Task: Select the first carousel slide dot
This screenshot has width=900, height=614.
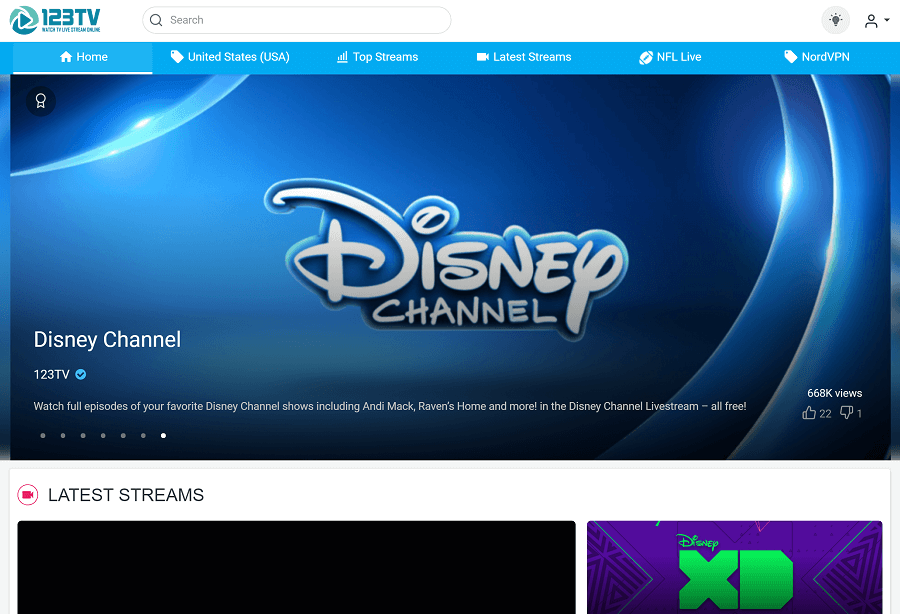Action: [x=43, y=436]
